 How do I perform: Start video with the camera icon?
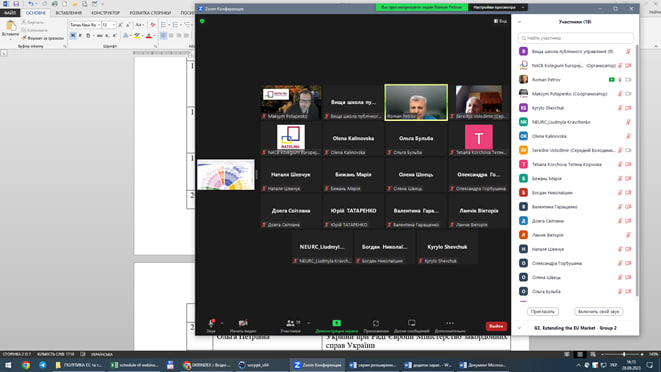243,323
